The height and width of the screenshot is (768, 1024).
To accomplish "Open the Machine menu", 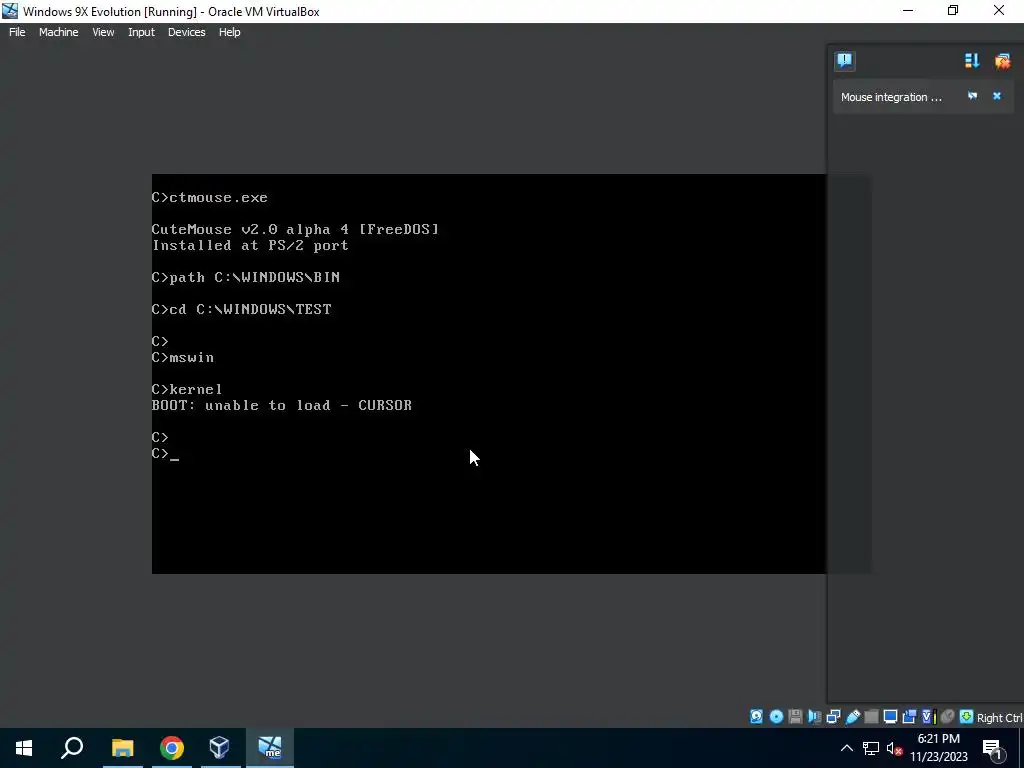I will (58, 32).
